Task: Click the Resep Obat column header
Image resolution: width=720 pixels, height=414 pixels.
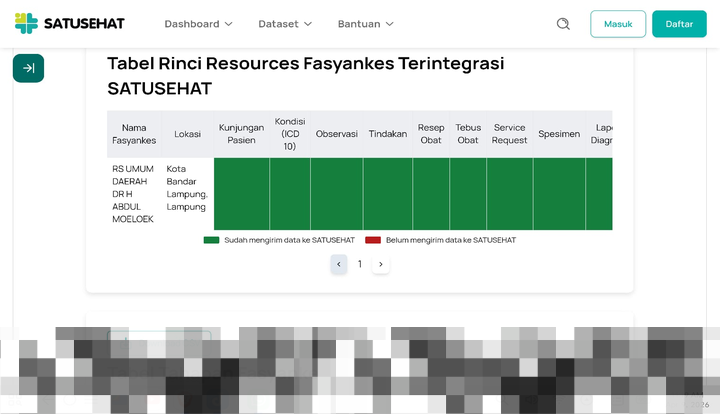Action: [x=431, y=134]
